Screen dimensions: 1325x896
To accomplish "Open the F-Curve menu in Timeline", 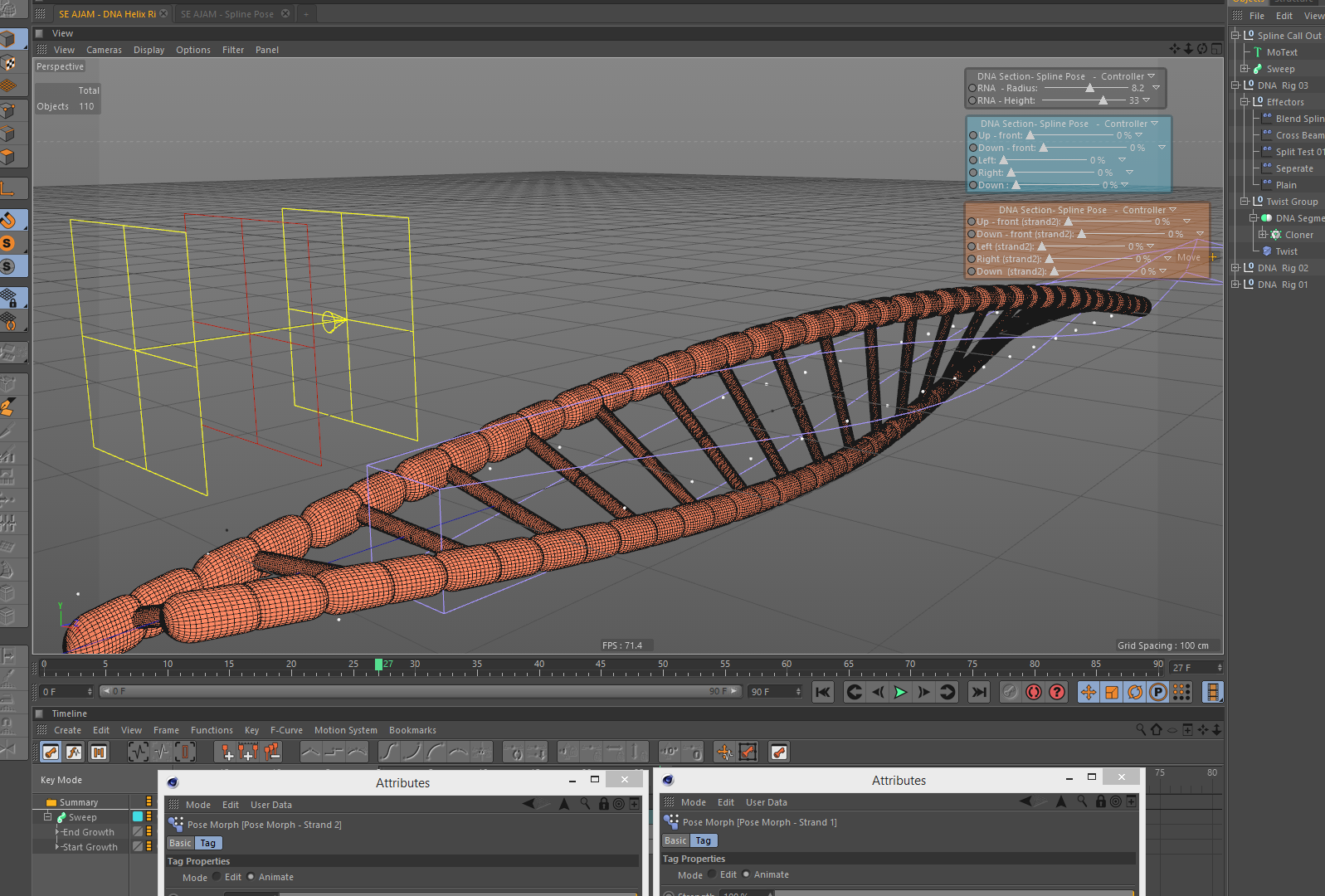I will click(286, 730).
